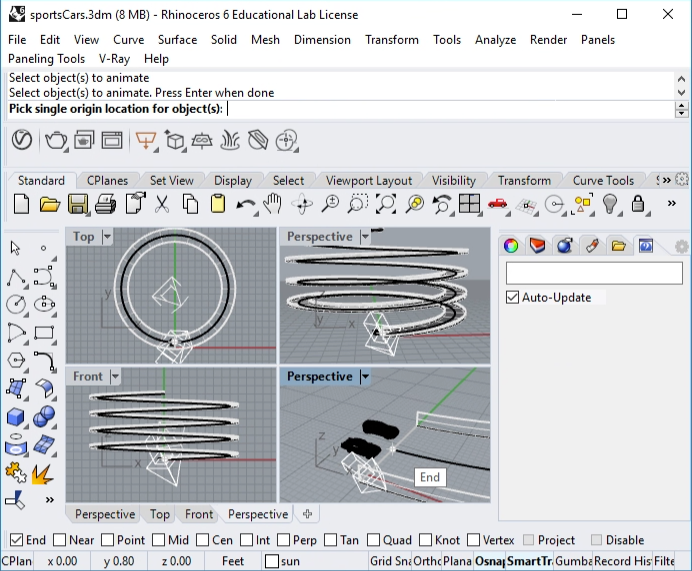Toggle Ortho in status bar

tap(427, 561)
